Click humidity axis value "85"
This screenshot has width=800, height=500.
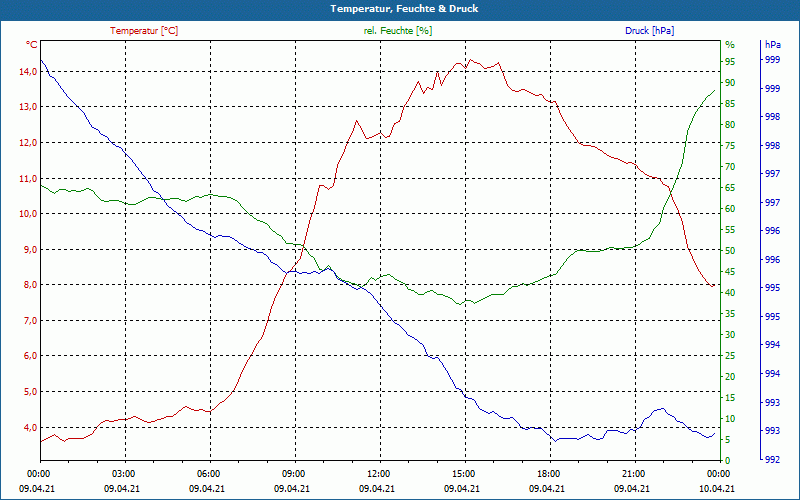pyautogui.click(x=730, y=104)
